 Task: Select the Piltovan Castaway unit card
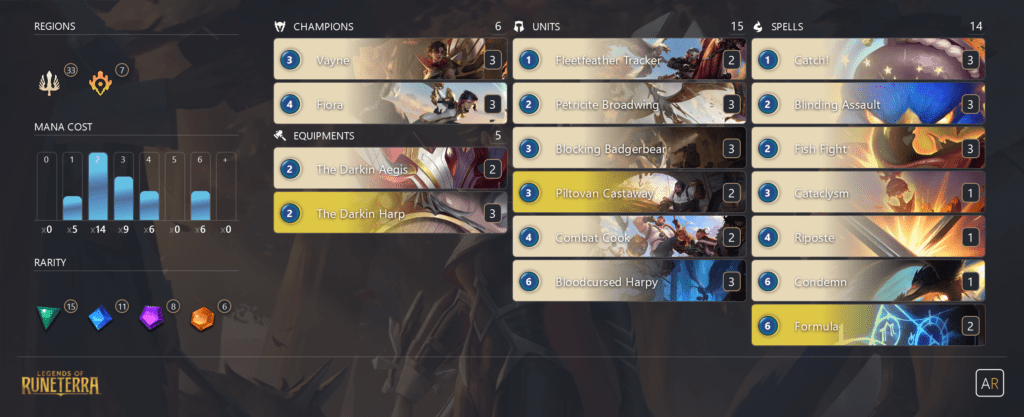[x=630, y=193]
